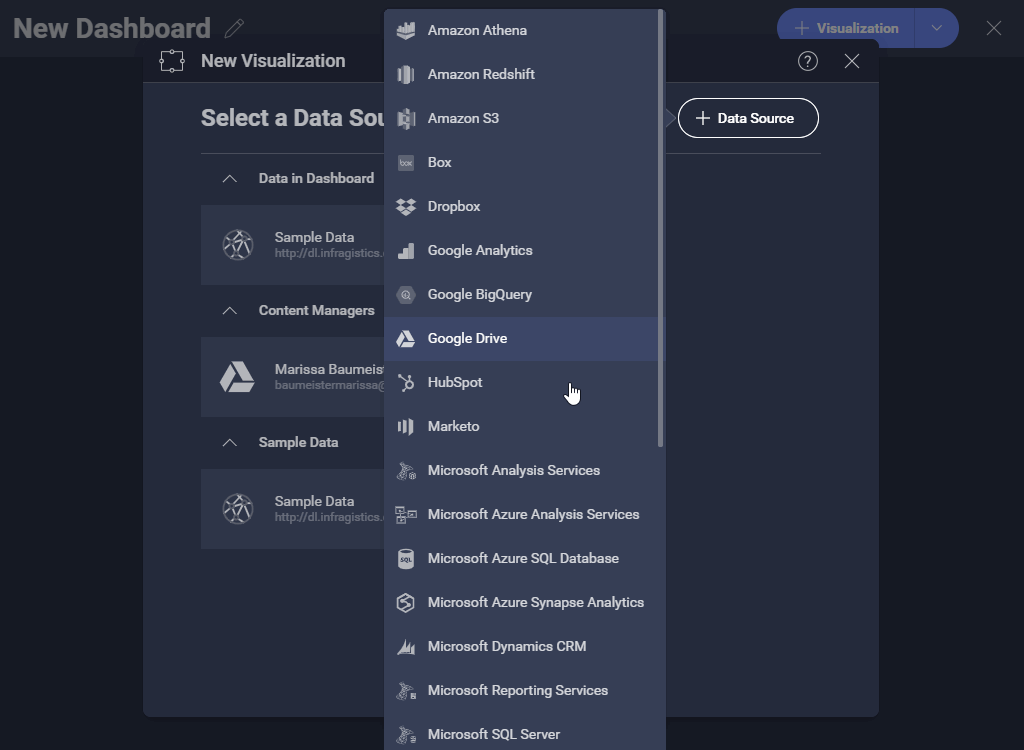The height and width of the screenshot is (750, 1024).
Task: Click the Microsoft Dynamics CRM icon
Action: tap(406, 647)
